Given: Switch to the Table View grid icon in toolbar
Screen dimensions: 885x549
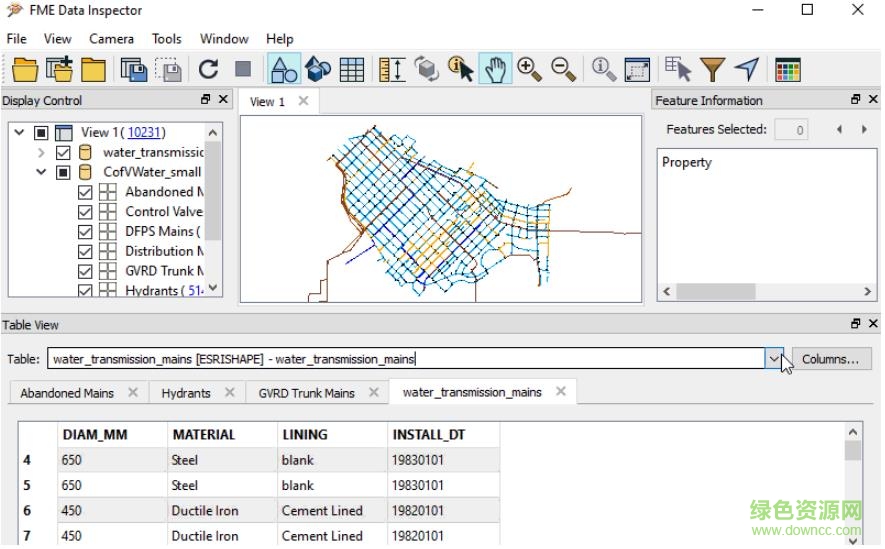Looking at the screenshot, I should (351, 69).
